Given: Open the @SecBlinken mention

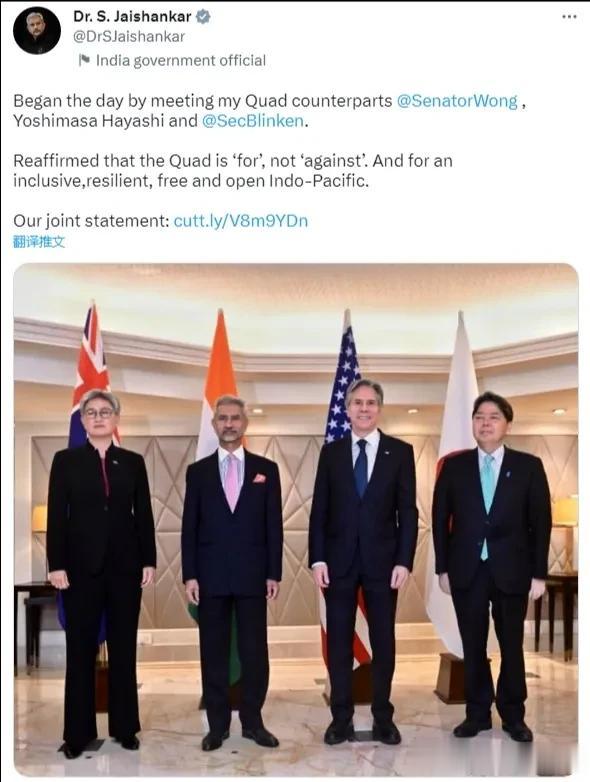Looking at the screenshot, I should pos(253,121).
